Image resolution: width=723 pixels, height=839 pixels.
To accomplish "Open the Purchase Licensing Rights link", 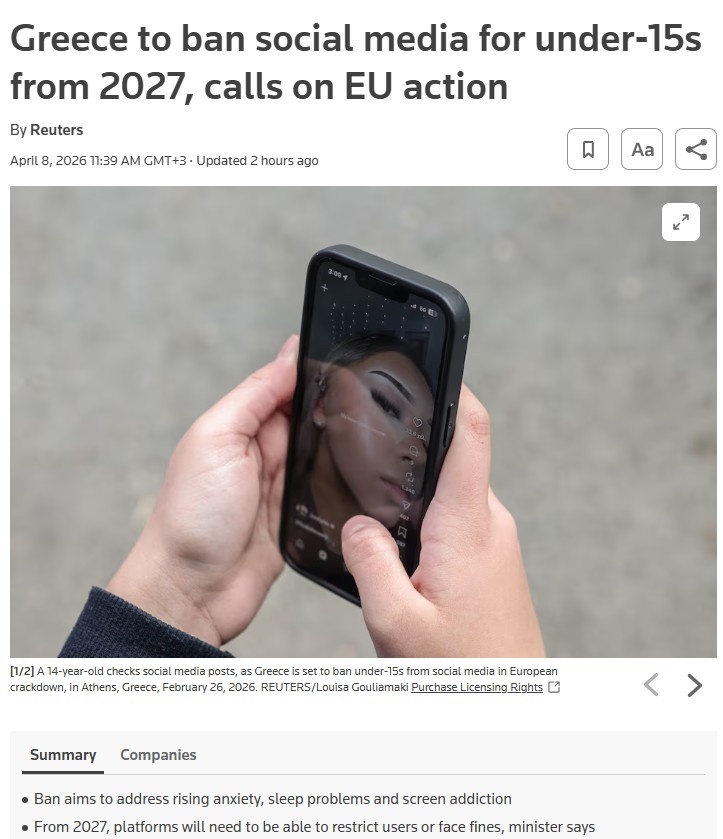I will 477,687.
